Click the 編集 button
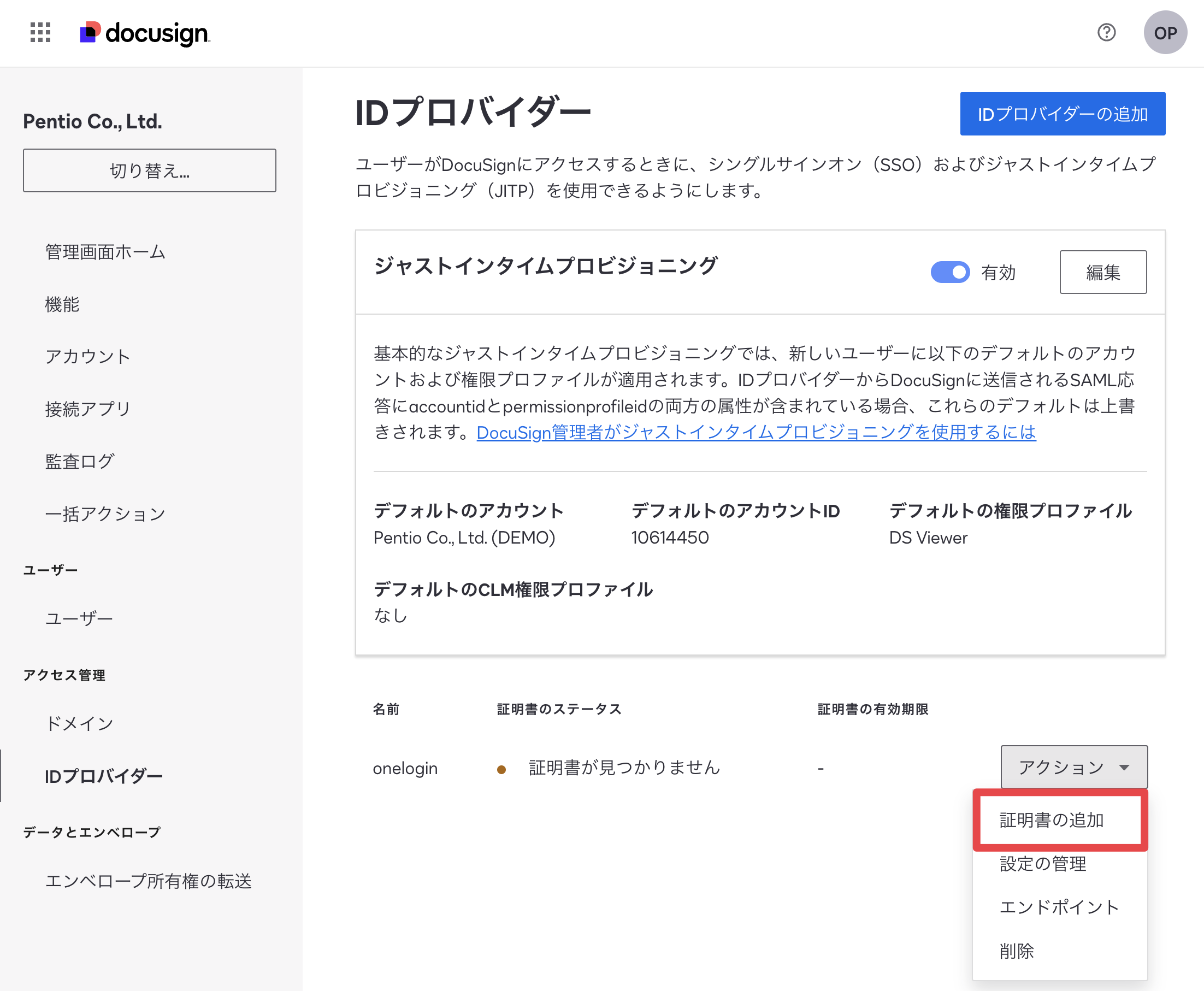Screen dimensions: 1204x991 pos(1103,272)
